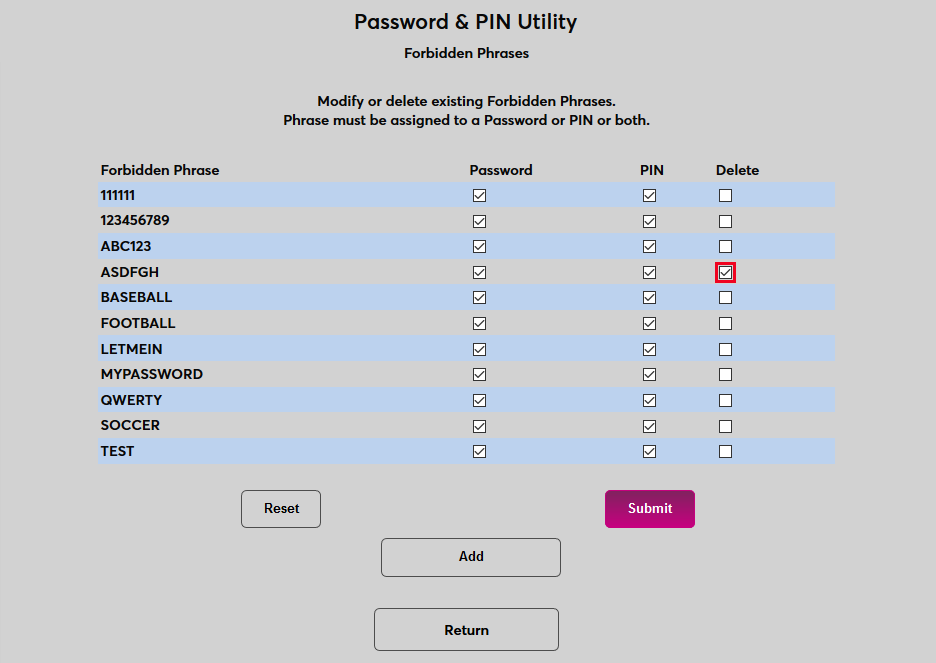Screen dimensions: 936x663
Task: Mark TEST for deletion
Action: (725, 451)
